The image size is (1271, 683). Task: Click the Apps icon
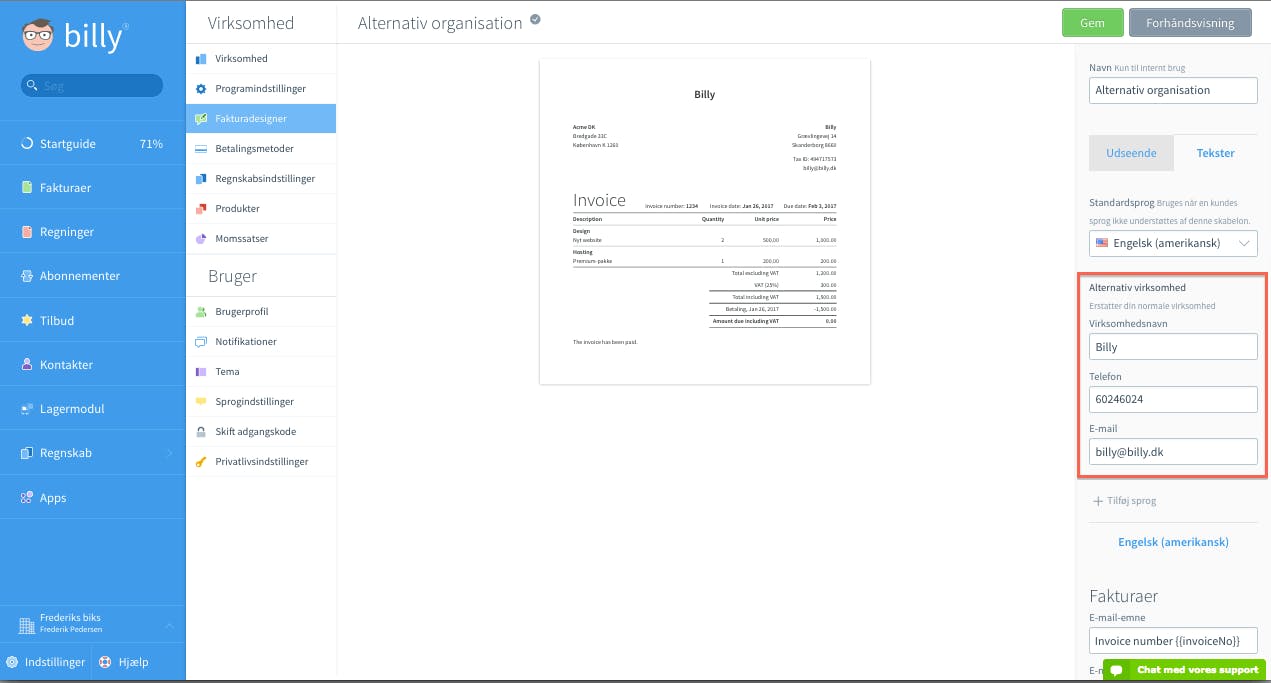(x=28, y=497)
